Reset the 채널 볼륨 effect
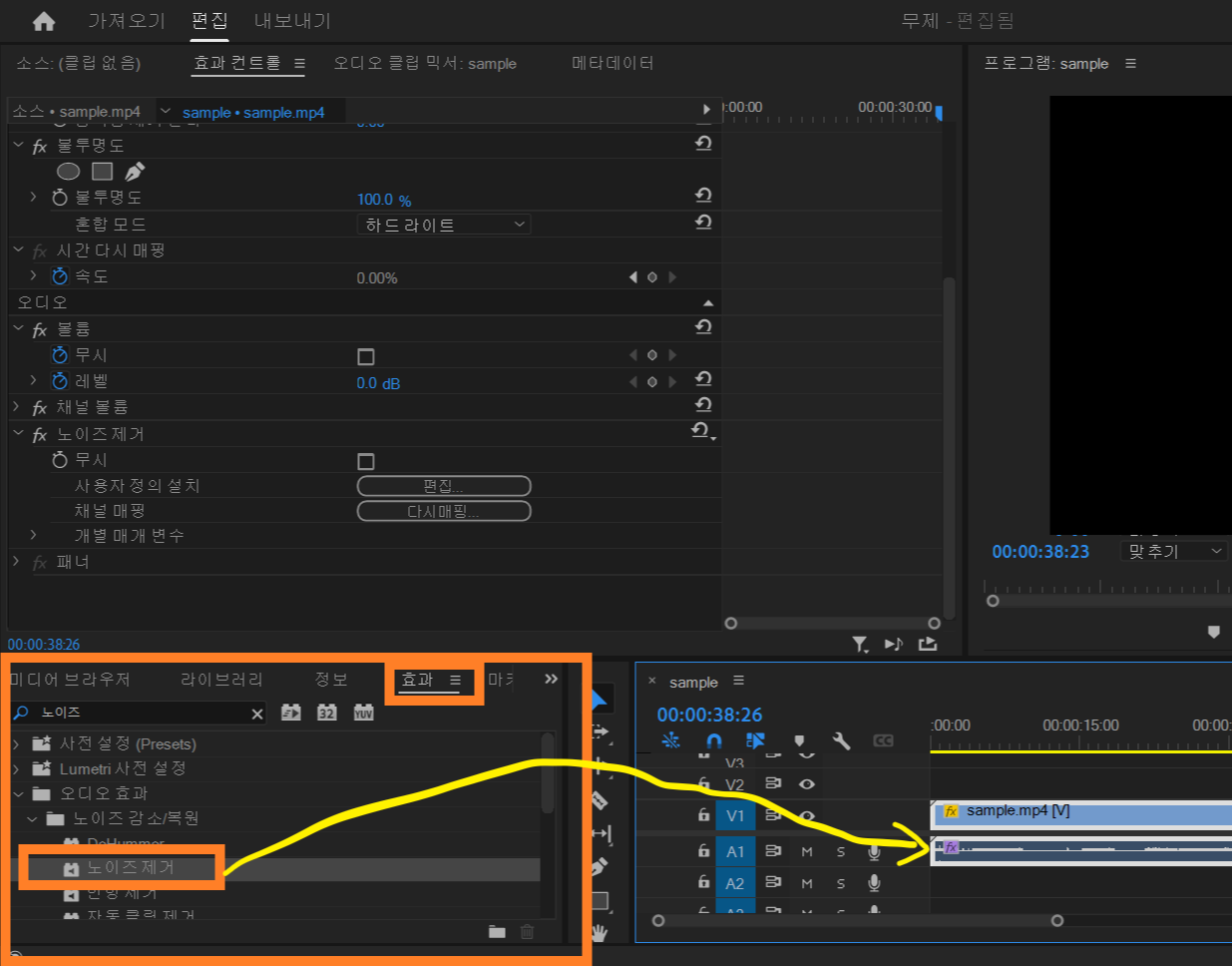 tap(703, 404)
